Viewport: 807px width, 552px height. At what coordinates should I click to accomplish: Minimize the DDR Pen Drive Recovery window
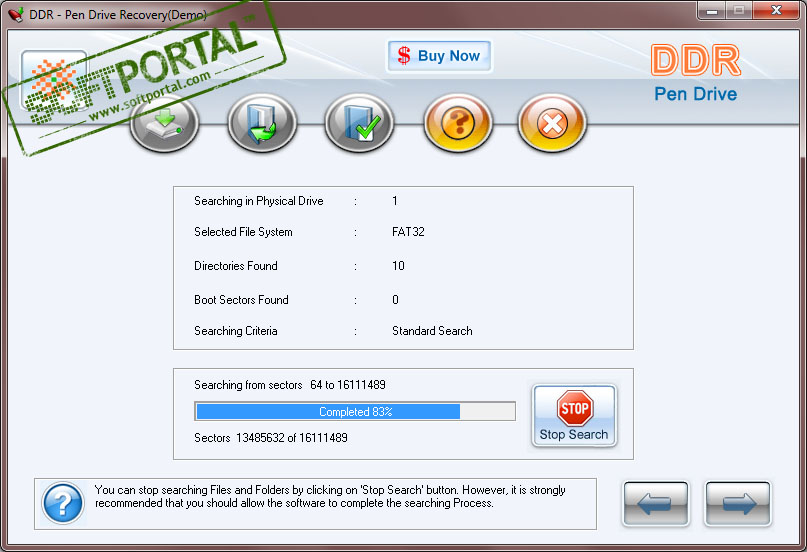[x=712, y=11]
